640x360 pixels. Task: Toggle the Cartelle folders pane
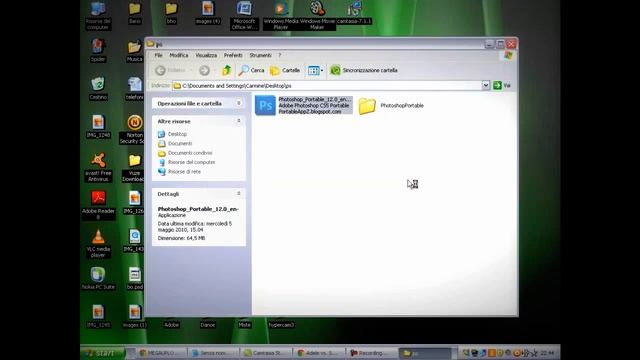click(x=285, y=70)
